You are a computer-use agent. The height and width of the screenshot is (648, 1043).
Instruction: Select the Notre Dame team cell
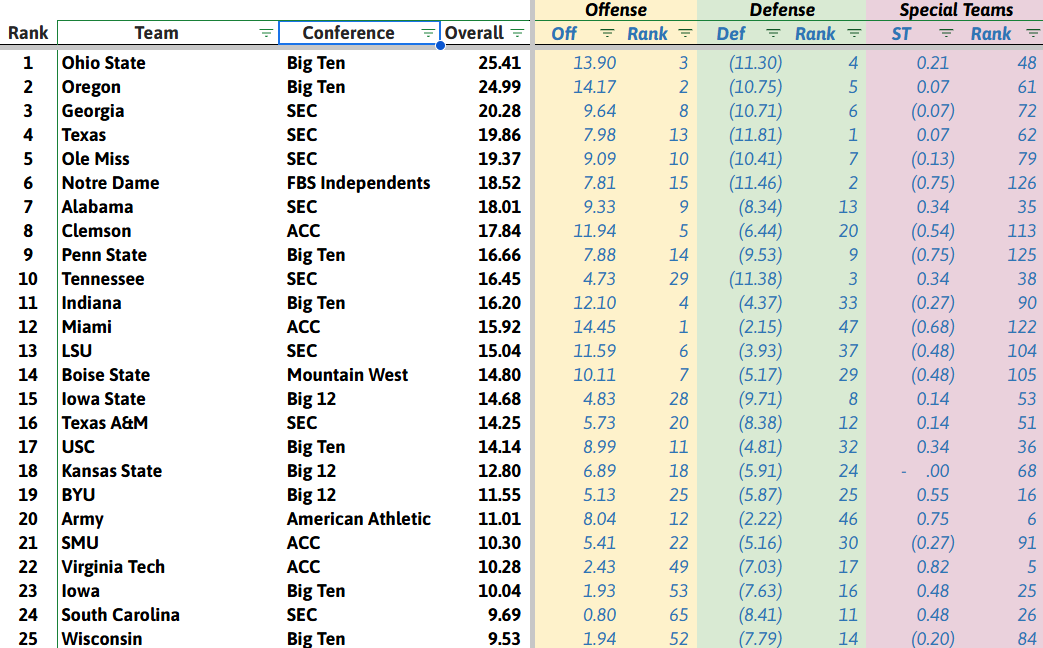tap(110, 183)
